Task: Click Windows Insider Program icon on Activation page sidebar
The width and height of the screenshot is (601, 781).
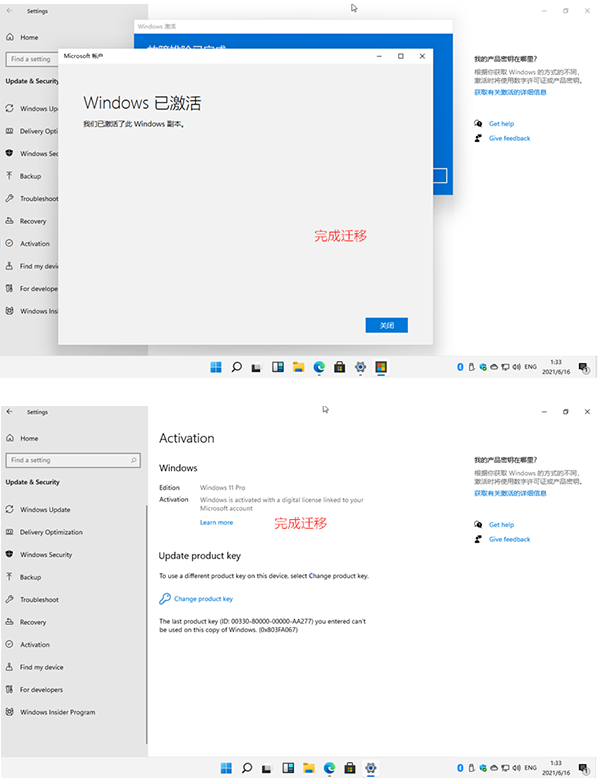Action: [9, 712]
